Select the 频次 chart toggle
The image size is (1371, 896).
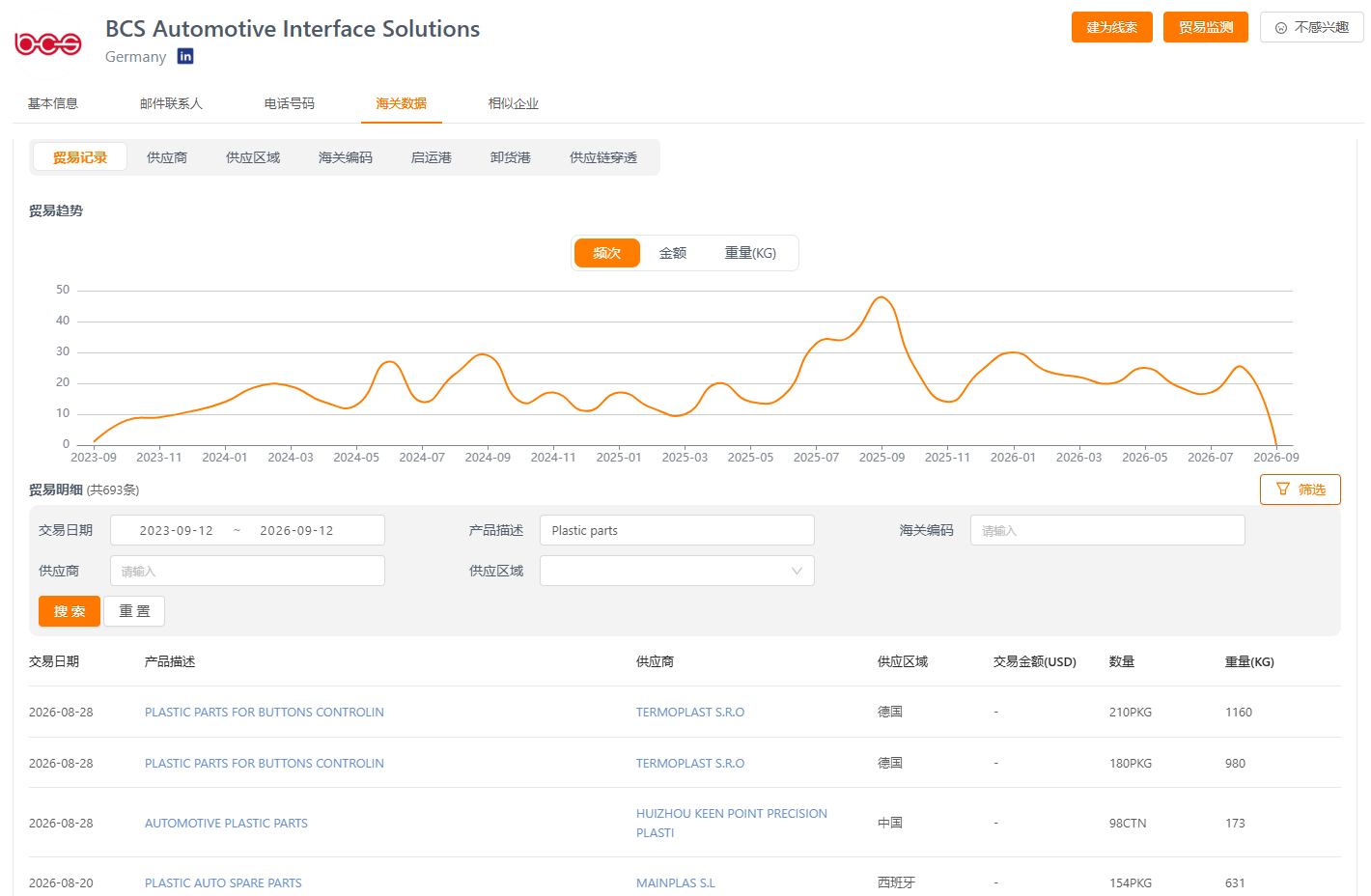[x=607, y=253]
